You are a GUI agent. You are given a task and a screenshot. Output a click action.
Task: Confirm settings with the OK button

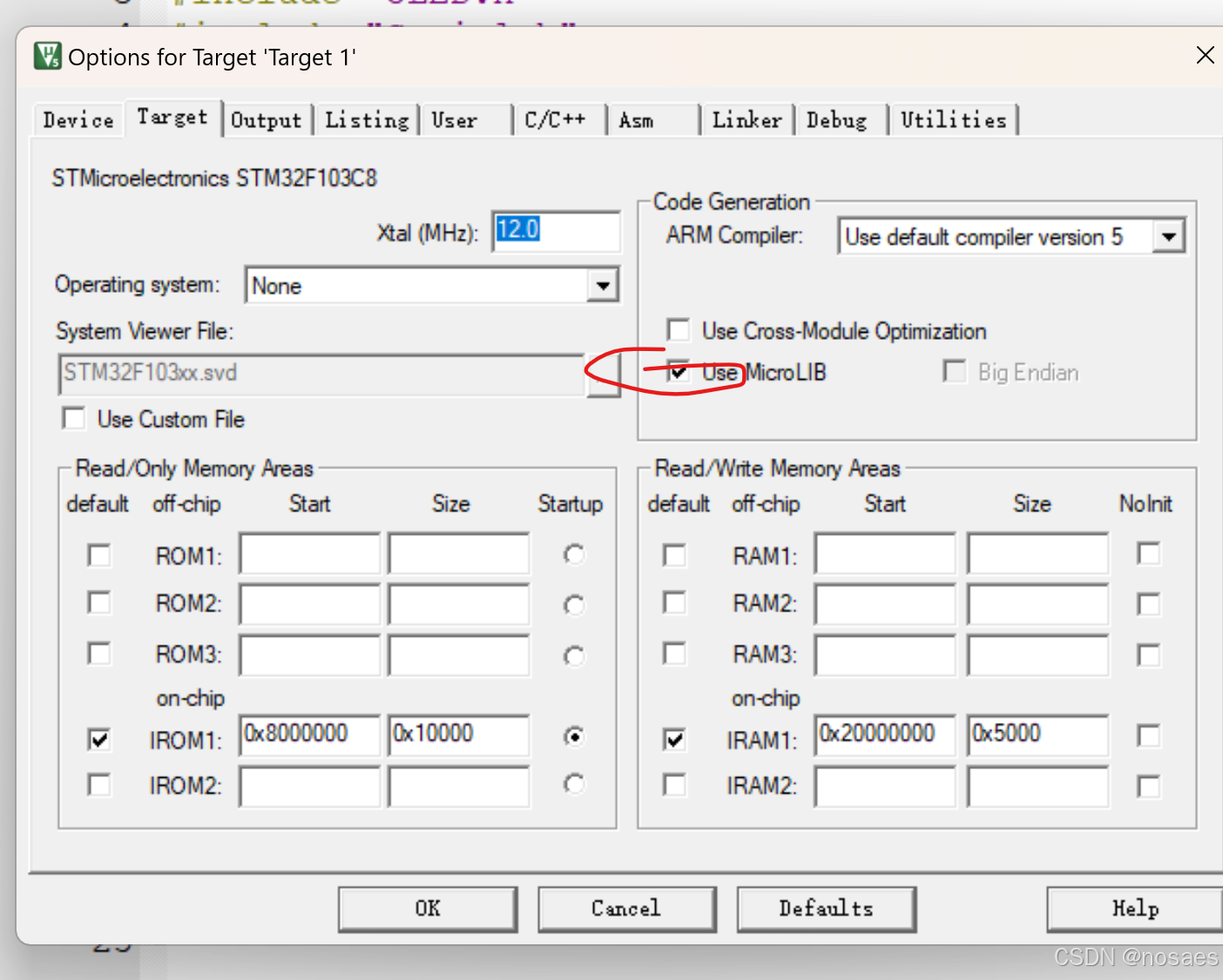click(428, 909)
